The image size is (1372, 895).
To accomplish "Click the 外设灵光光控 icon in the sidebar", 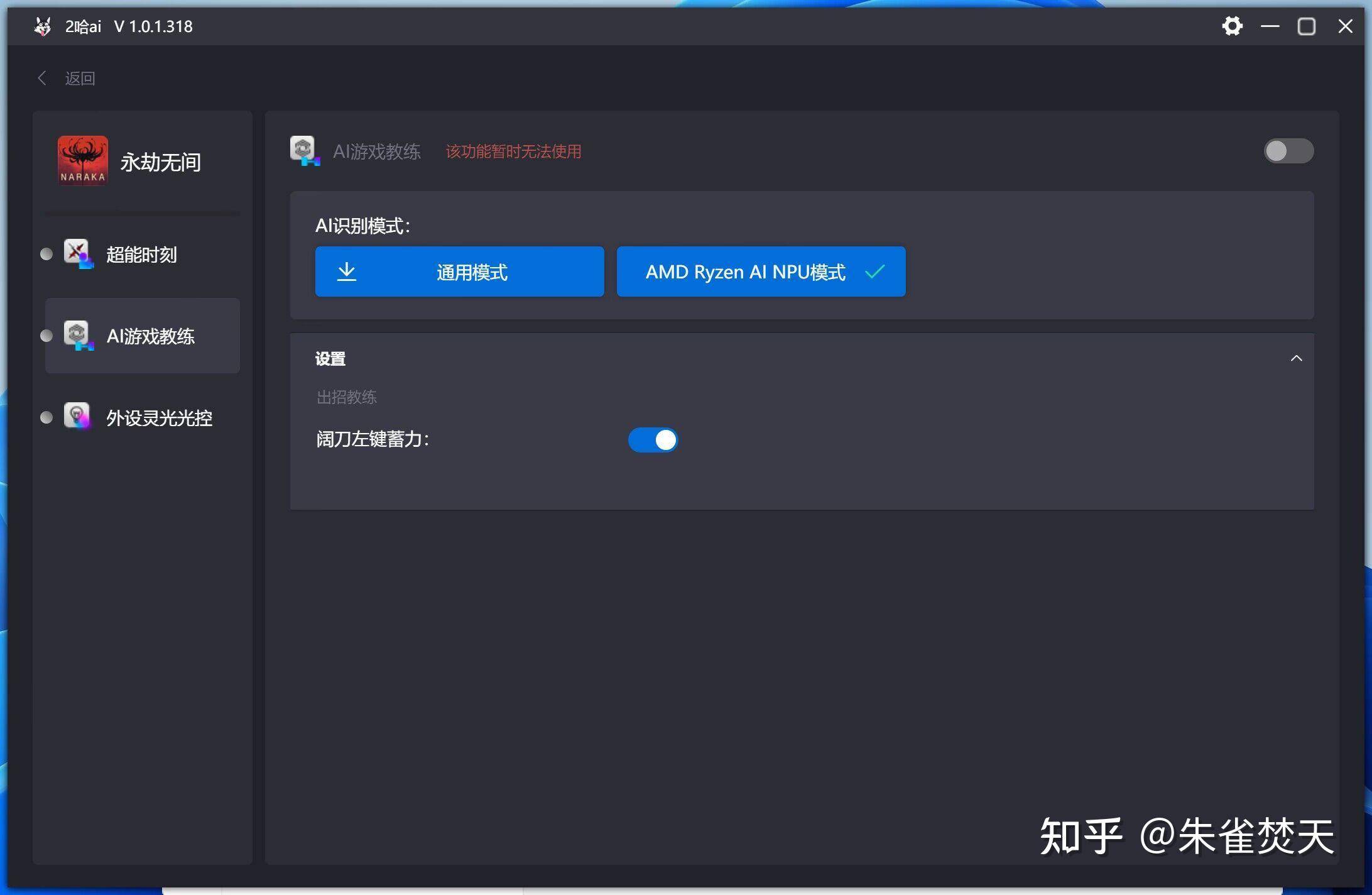I will (78, 417).
